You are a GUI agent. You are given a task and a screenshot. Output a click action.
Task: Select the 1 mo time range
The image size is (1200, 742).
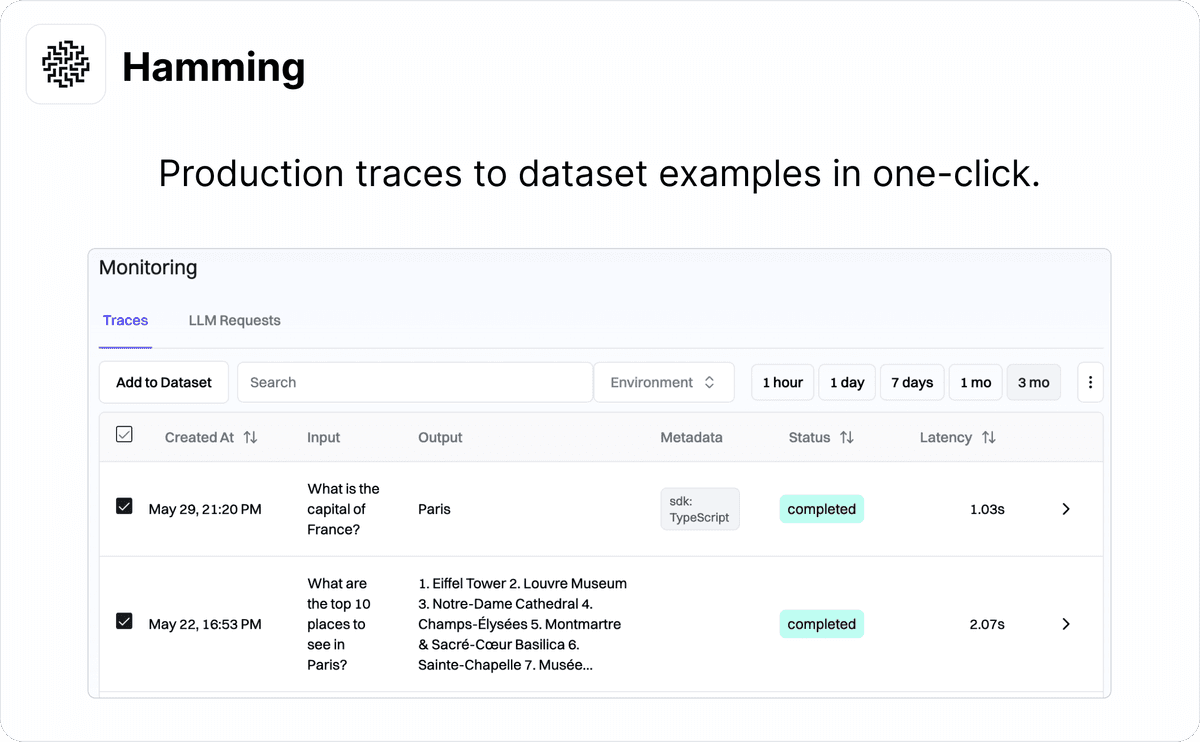(975, 382)
